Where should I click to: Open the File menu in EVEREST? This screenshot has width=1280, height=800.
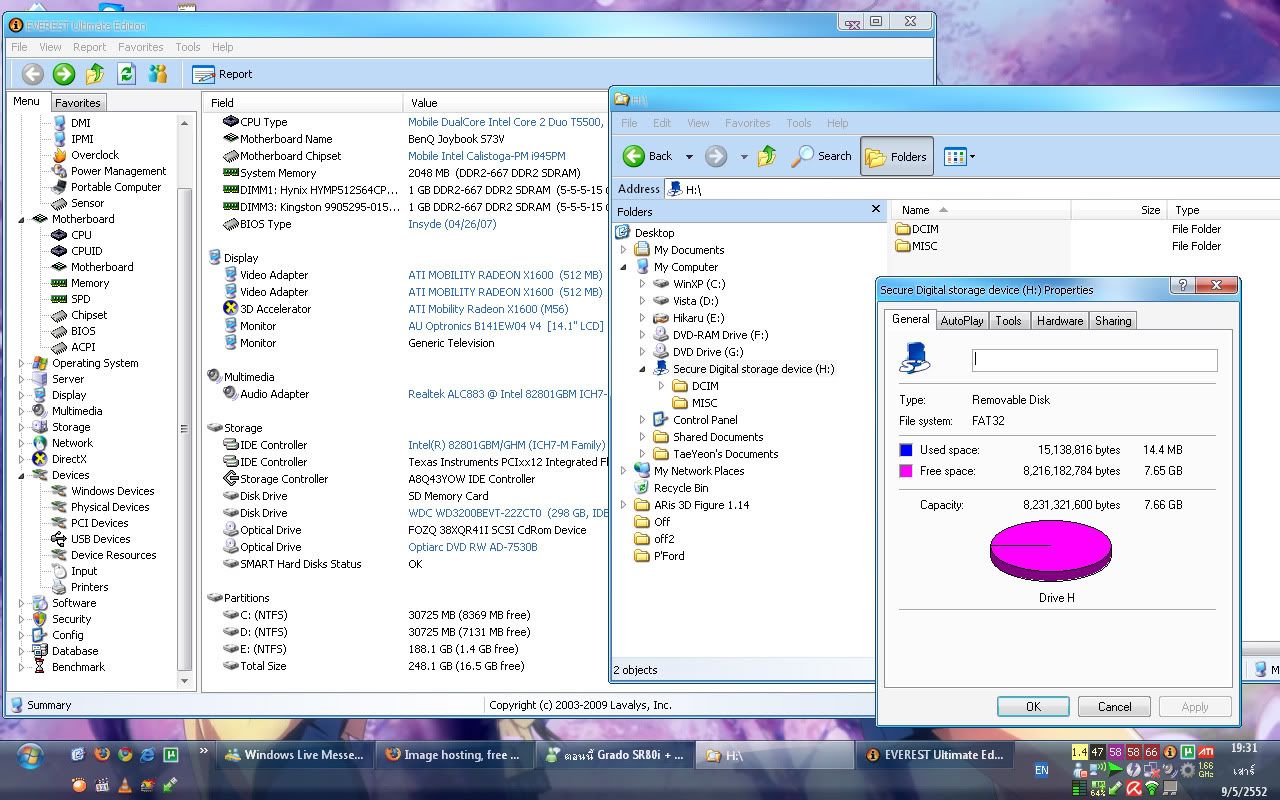[x=19, y=47]
